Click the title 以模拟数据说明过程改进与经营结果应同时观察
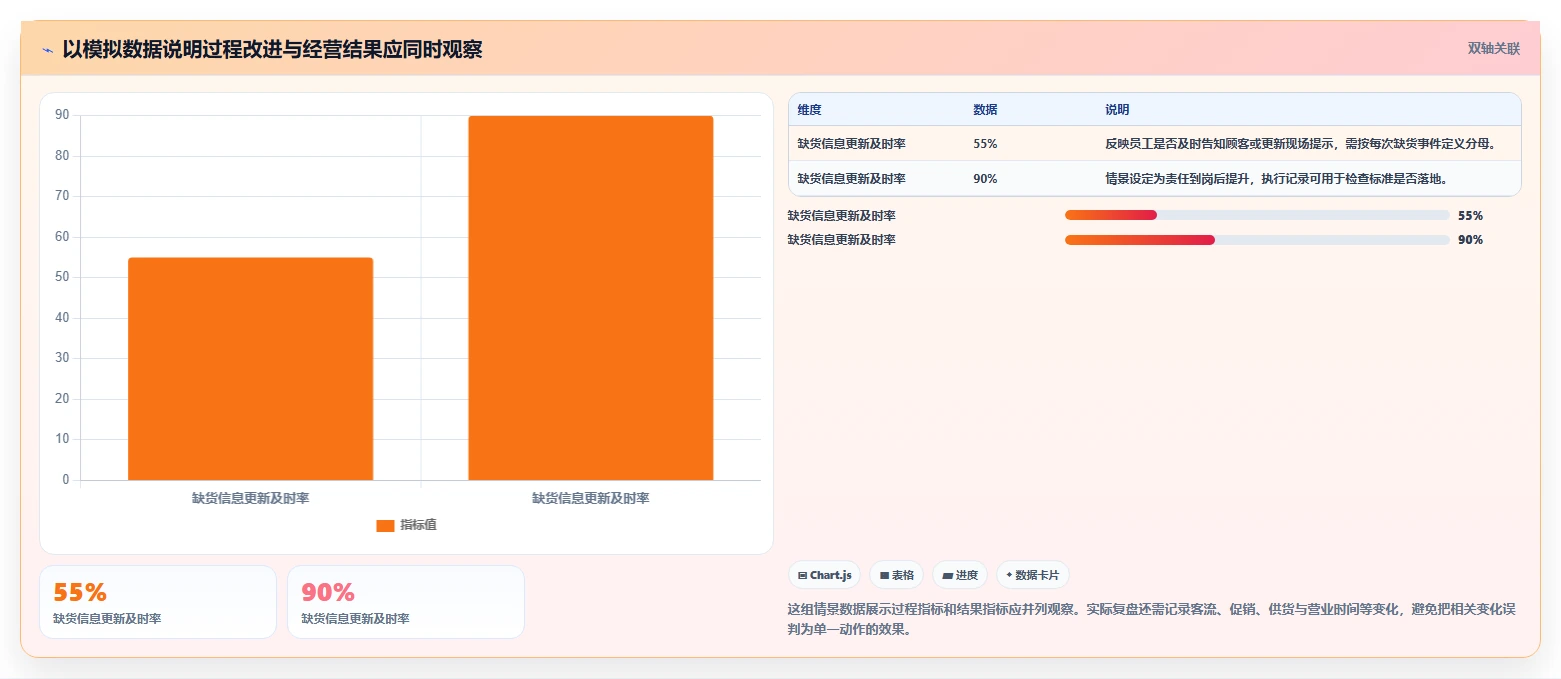Viewport: 1561px width, 679px height. click(272, 49)
